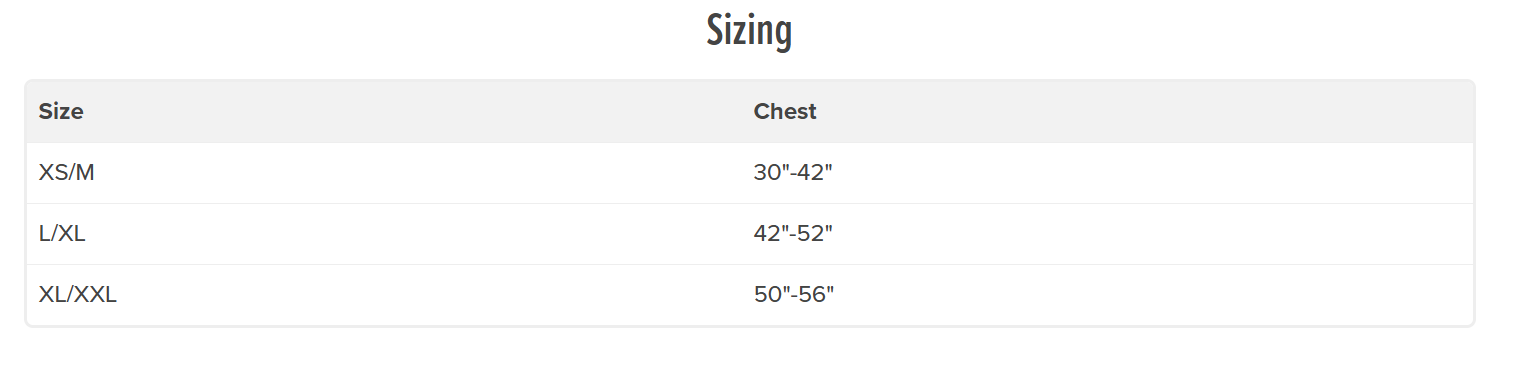Pick the largest size label XL/XXL

click(78, 295)
